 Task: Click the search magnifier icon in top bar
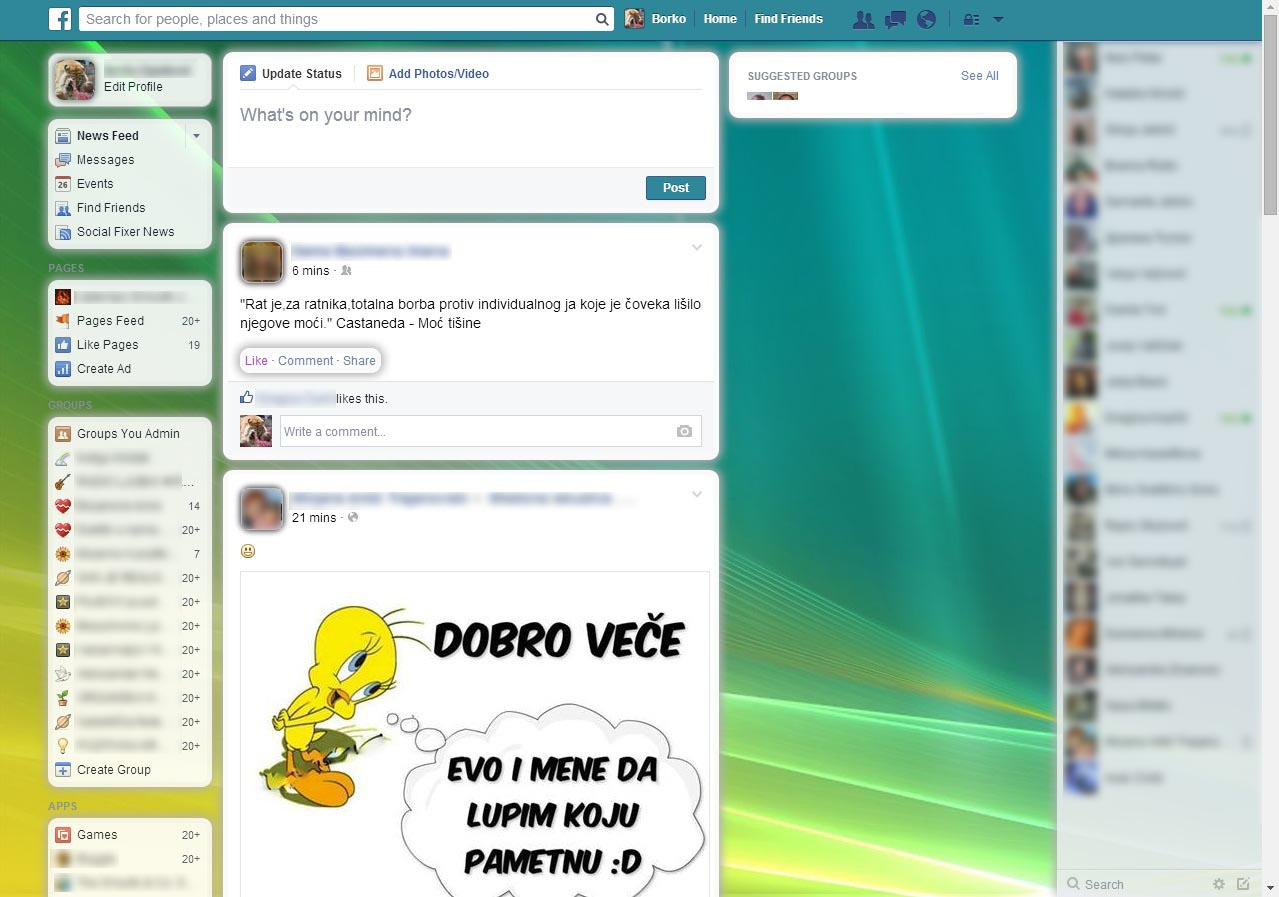pyautogui.click(x=602, y=19)
